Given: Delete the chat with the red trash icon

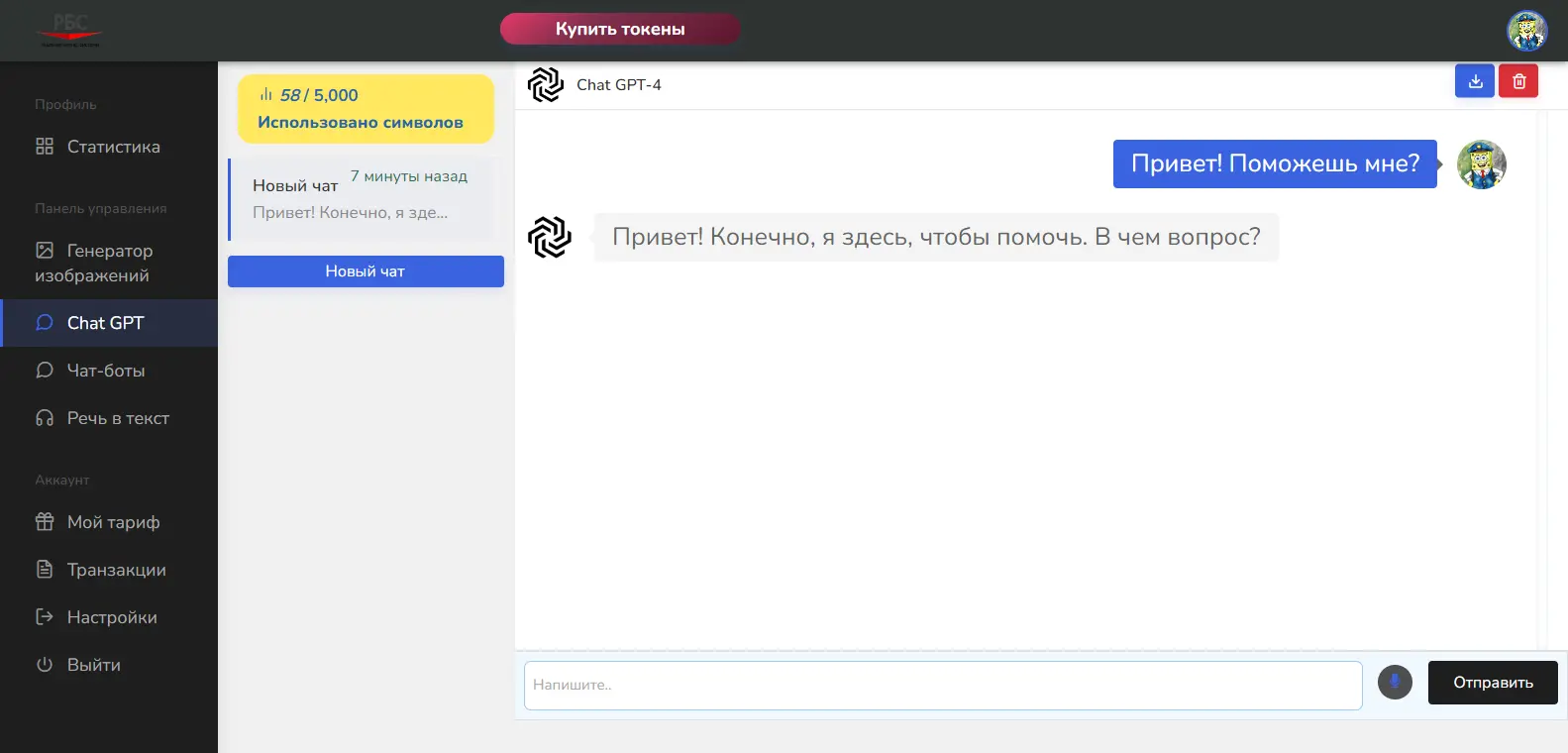Looking at the screenshot, I should coord(1518,81).
